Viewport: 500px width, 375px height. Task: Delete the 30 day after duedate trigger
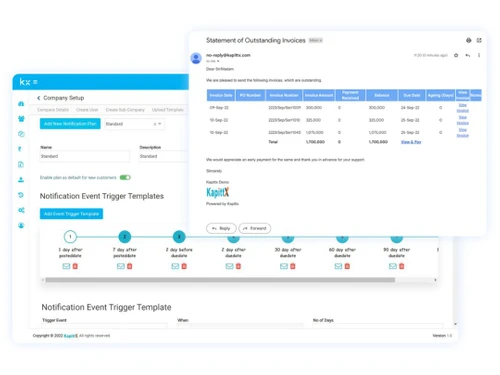pos(293,266)
